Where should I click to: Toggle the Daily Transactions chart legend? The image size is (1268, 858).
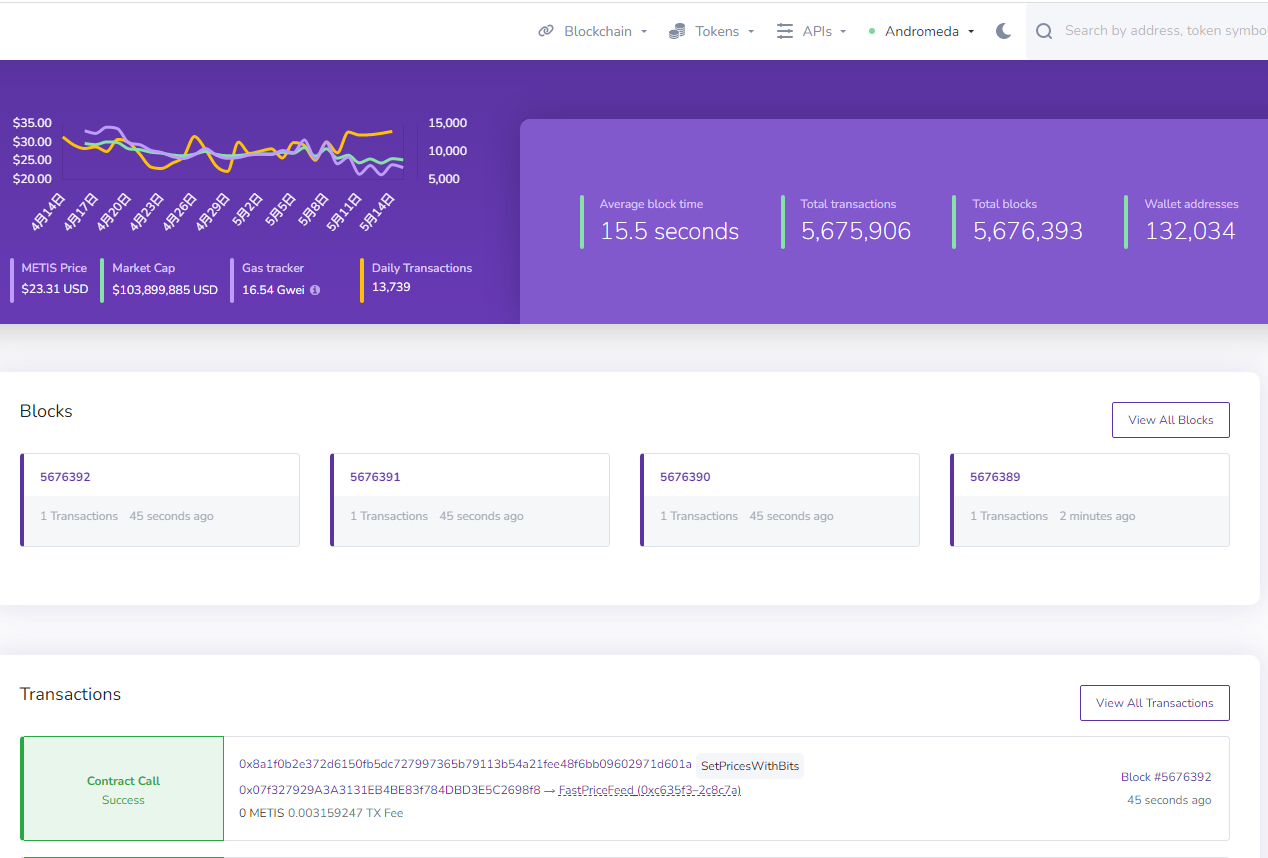pyautogui.click(x=421, y=268)
